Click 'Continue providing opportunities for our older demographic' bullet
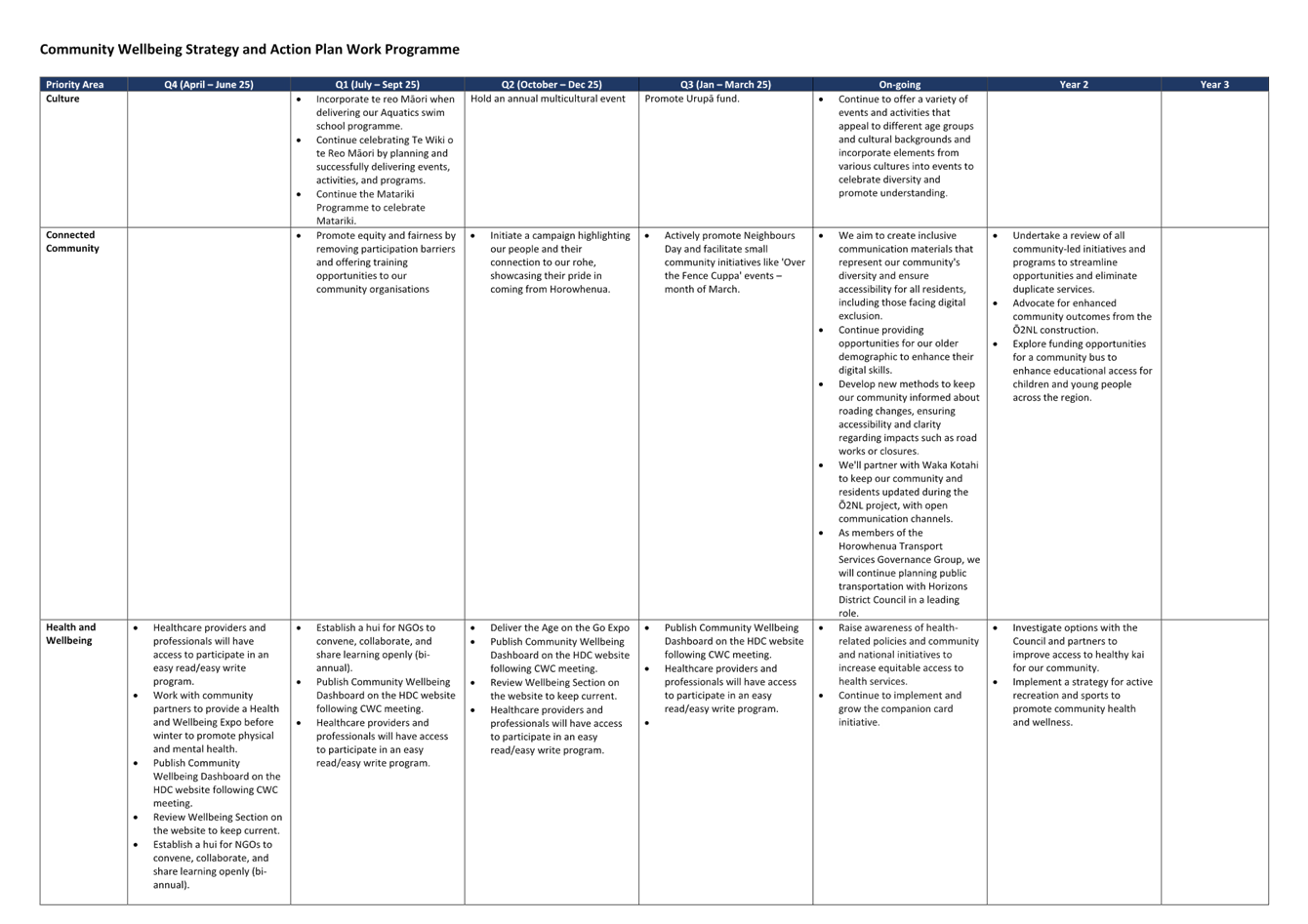 coord(905,350)
